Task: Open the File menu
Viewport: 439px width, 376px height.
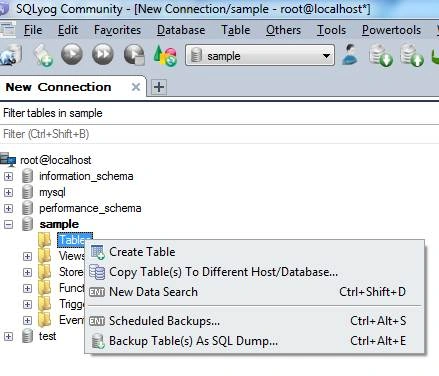Action: pyautogui.click(x=33, y=30)
